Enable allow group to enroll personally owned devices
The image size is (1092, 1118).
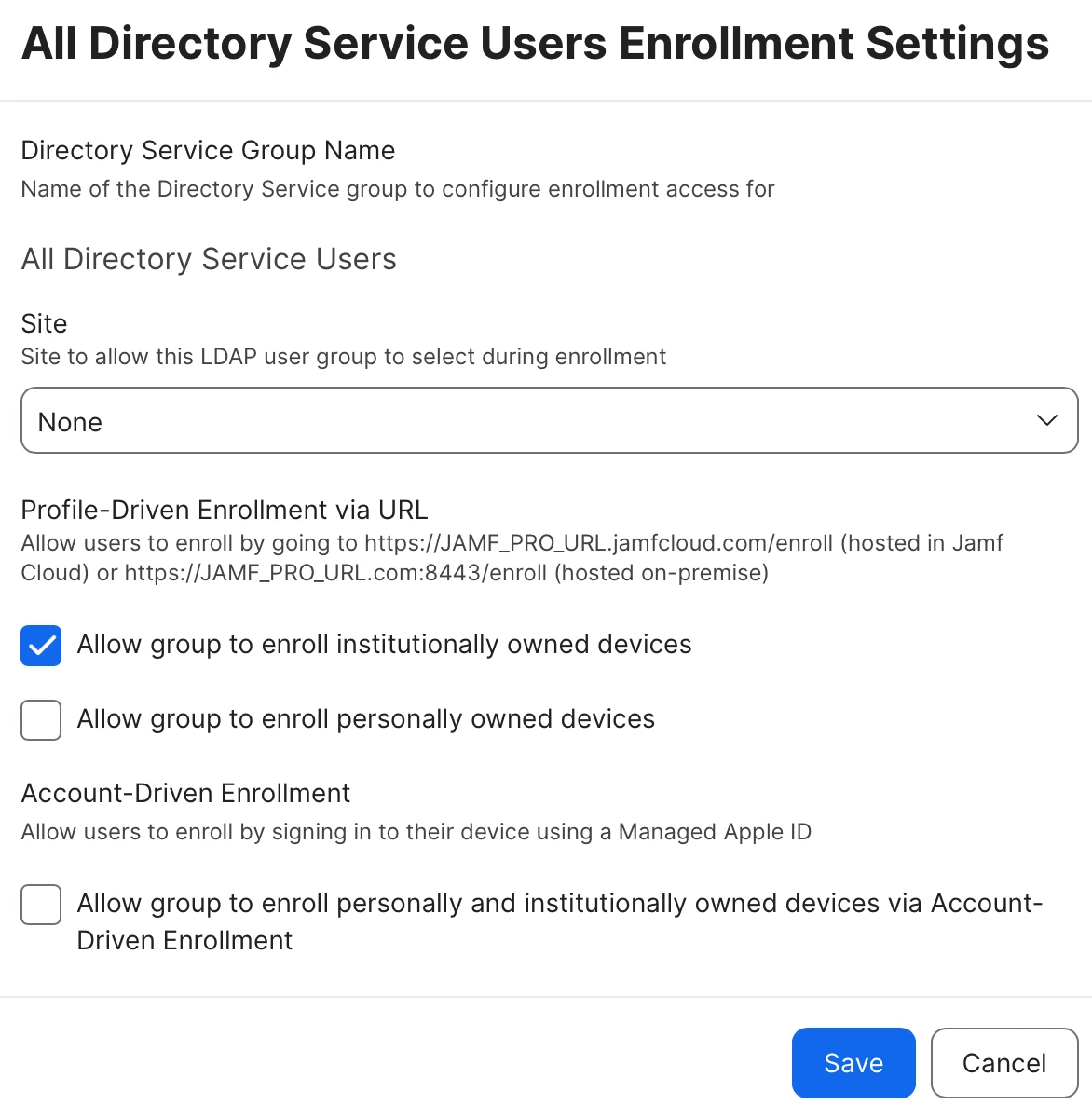[x=41, y=720]
